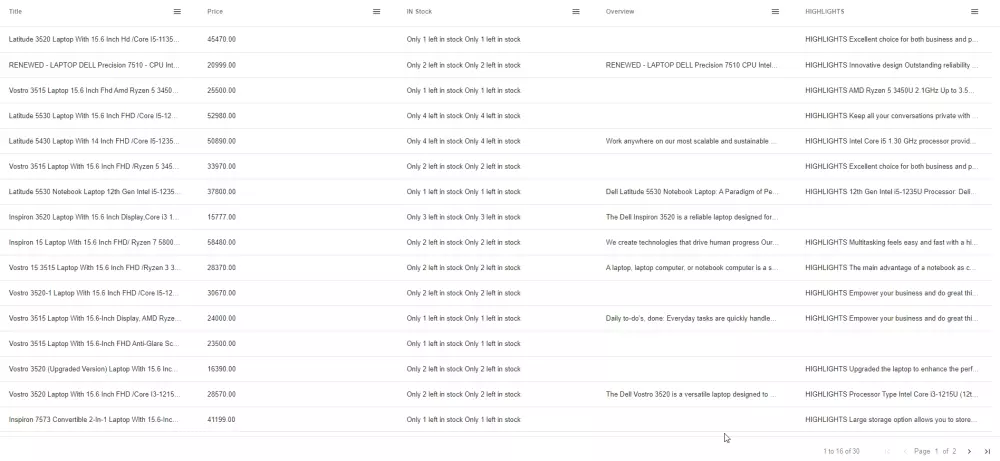Image resolution: width=1000 pixels, height=461 pixels.
Task: Select the price cell 58480.00
Action: coord(221,242)
